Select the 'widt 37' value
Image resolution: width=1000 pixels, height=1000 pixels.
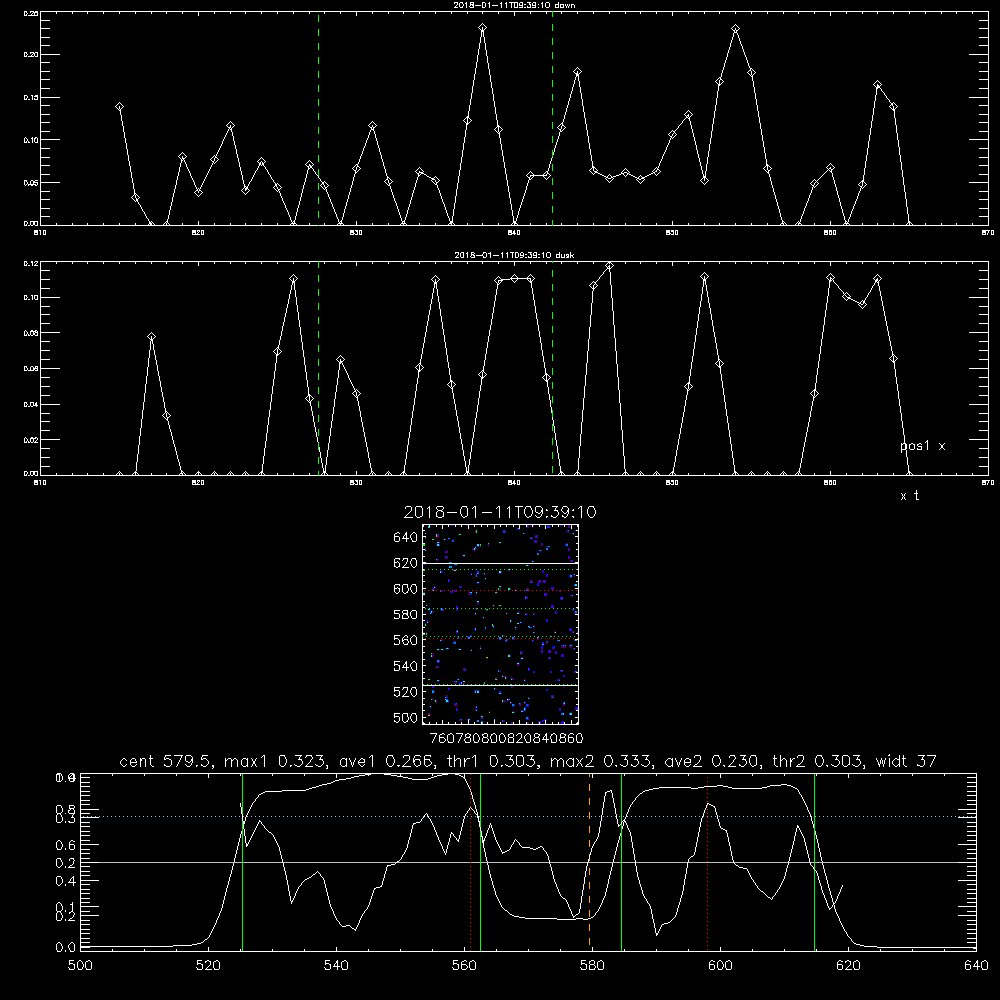[x=906, y=761]
